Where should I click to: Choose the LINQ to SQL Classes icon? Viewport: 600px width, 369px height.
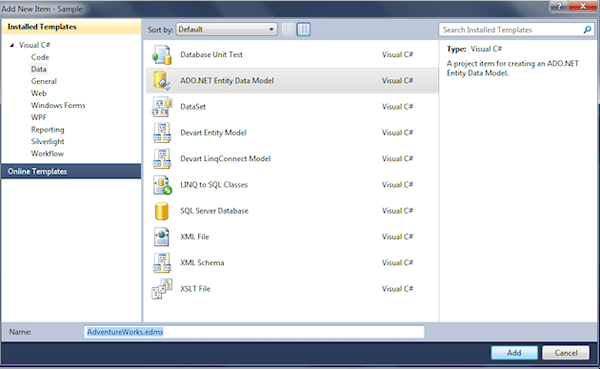(162, 185)
